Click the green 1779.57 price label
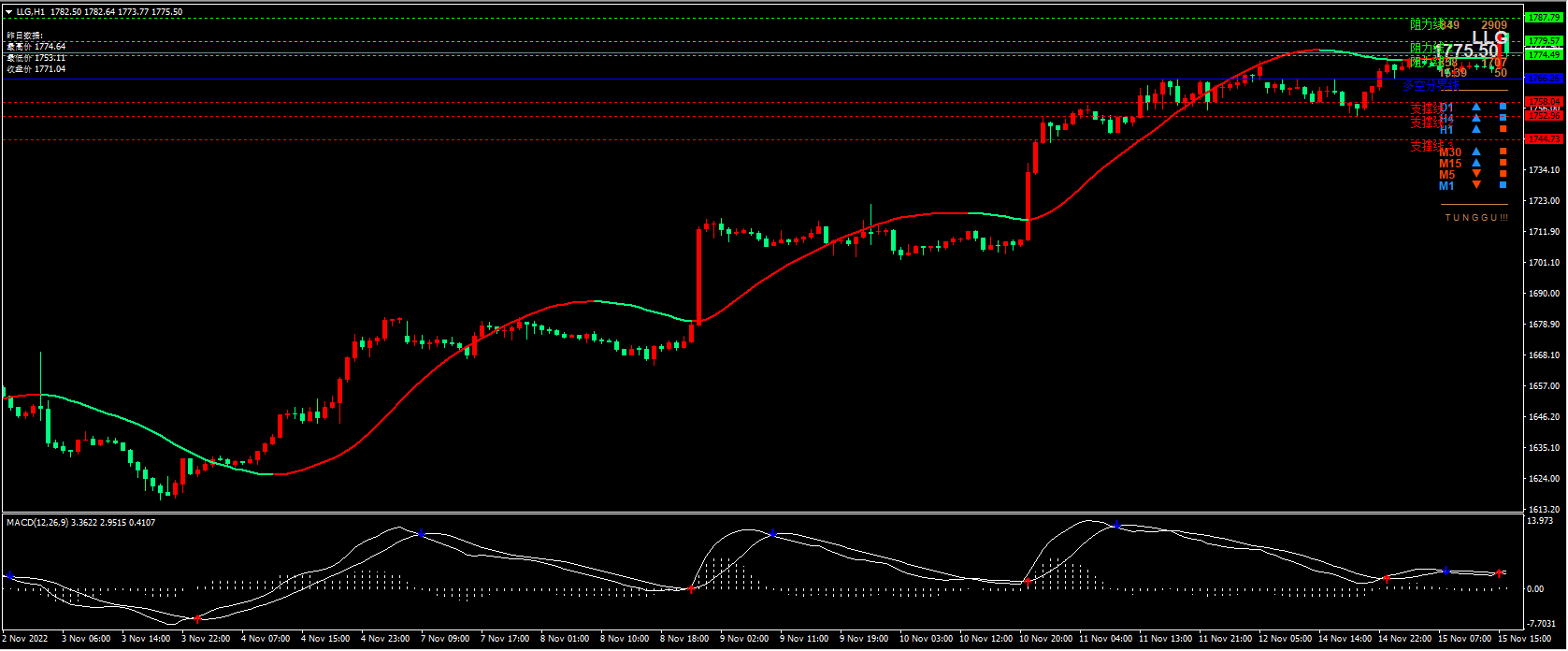This screenshot has height=651, width=1568. (x=1544, y=41)
